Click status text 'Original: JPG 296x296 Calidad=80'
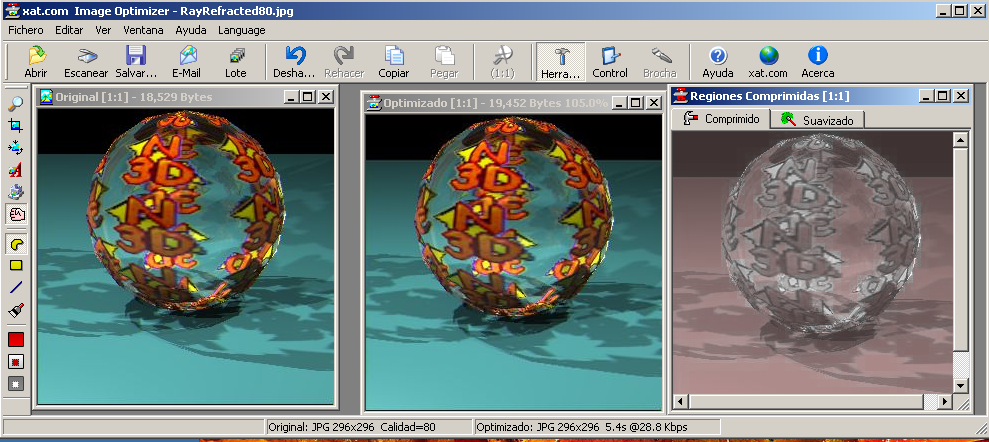Image resolution: width=989 pixels, height=442 pixels. (x=352, y=427)
